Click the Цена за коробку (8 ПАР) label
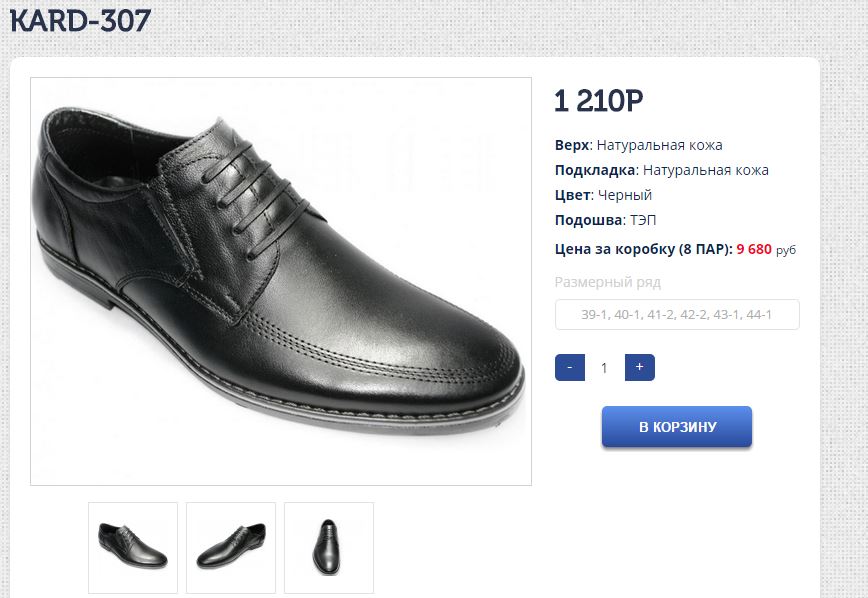 click(643, 249)
